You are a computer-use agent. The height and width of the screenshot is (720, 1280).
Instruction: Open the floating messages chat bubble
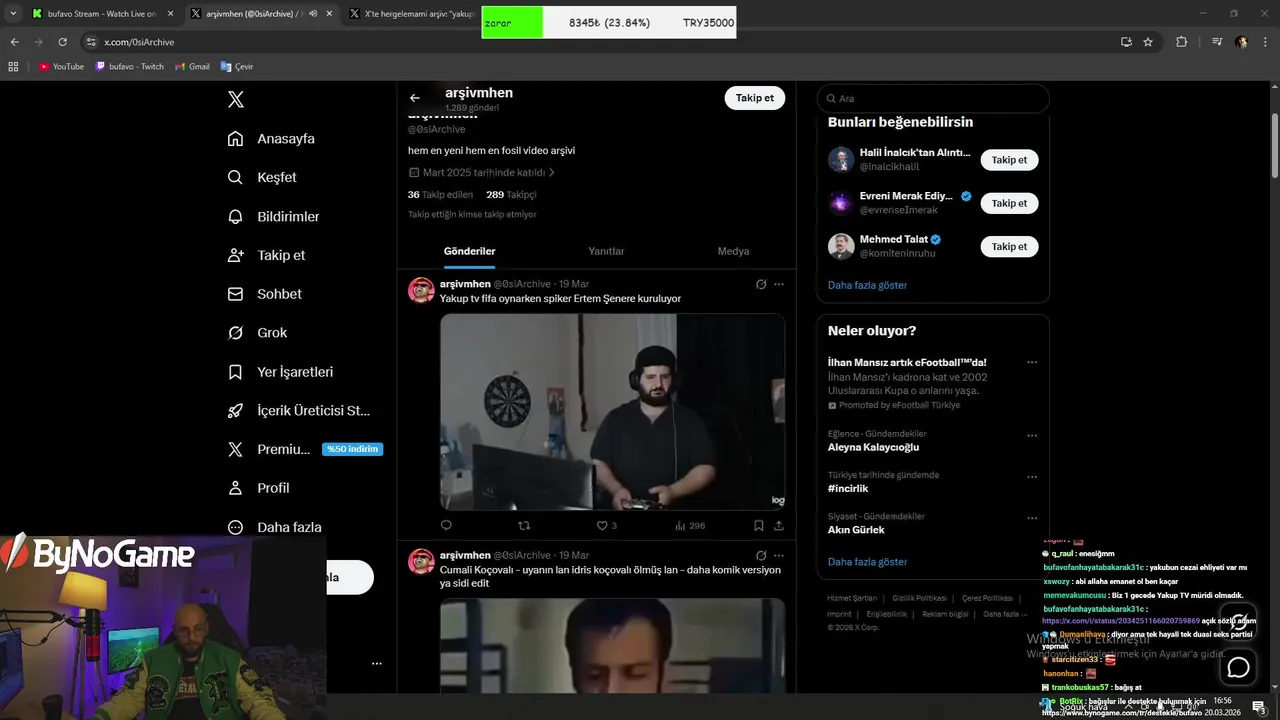click(1238, 667)
